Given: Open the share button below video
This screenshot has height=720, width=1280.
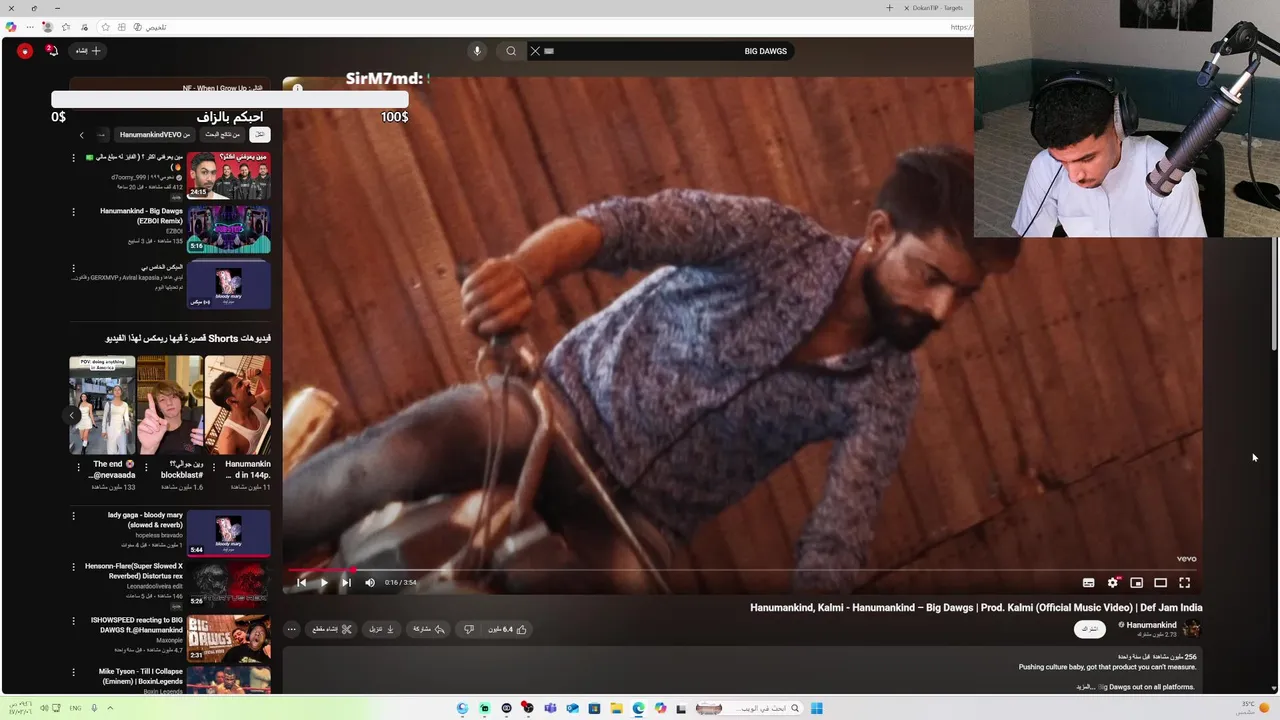Looking at the screenshot, I should pos(429,629).
